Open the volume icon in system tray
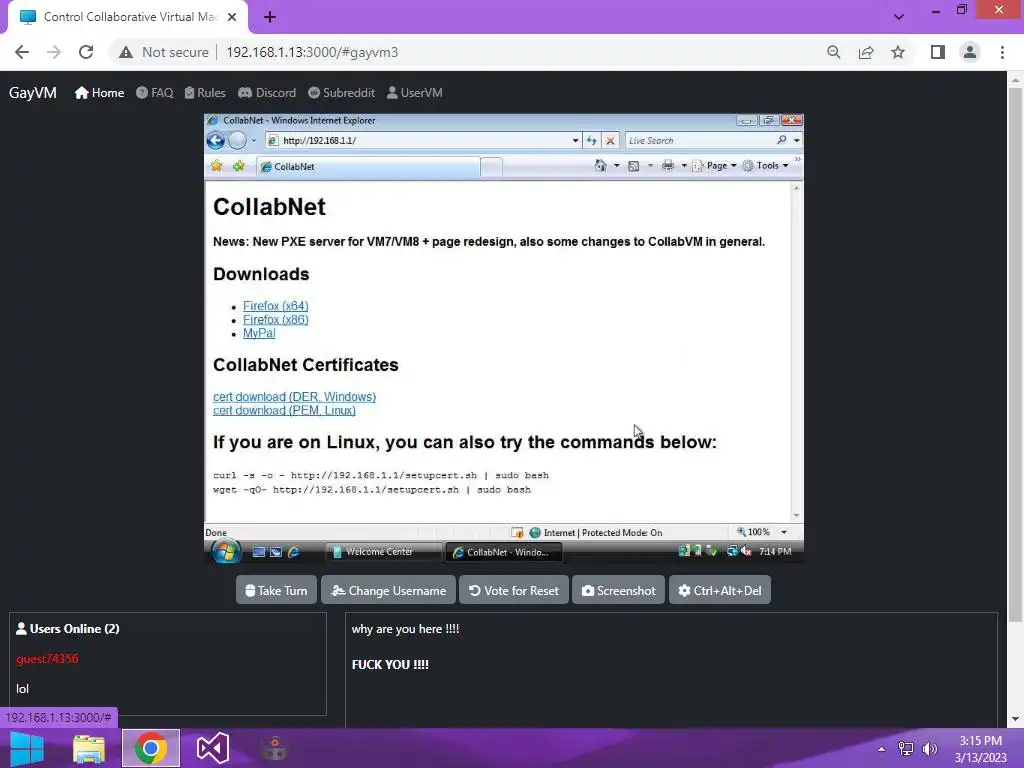Screen dimensions: 1024x768 tap(929, 749)
